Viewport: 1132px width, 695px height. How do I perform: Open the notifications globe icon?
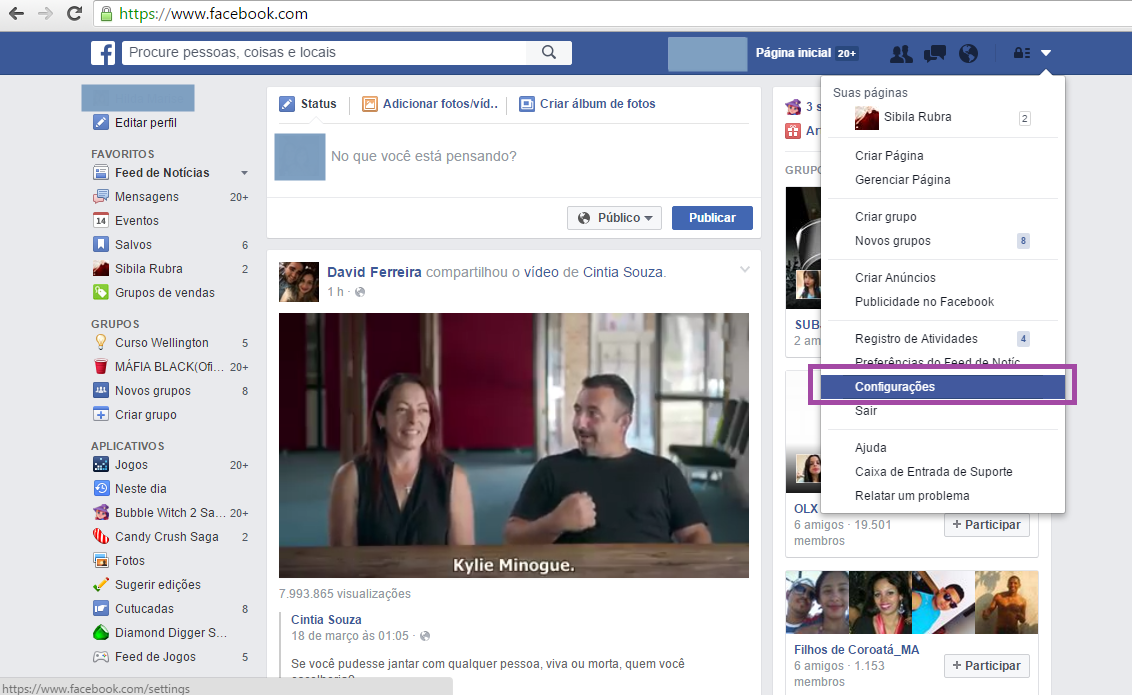coord(968,53)
